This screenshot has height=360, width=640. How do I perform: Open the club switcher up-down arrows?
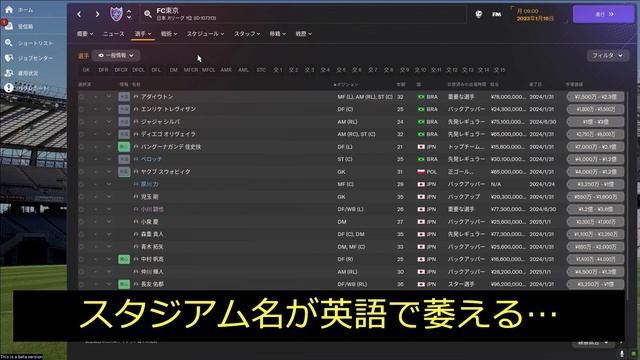[x=129, y=14]
